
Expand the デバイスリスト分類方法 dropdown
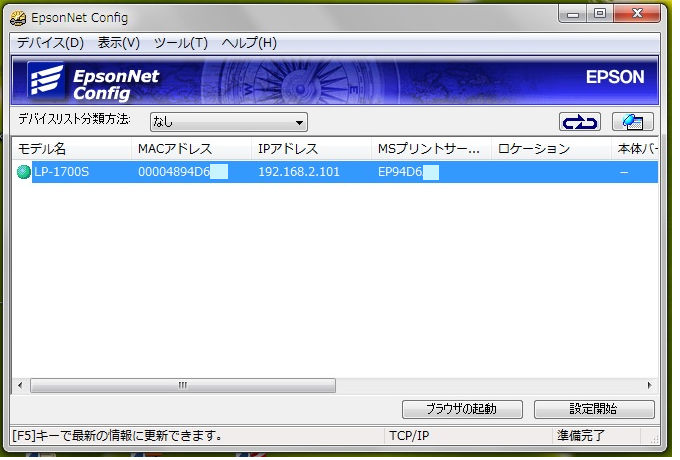coord(229,122)
